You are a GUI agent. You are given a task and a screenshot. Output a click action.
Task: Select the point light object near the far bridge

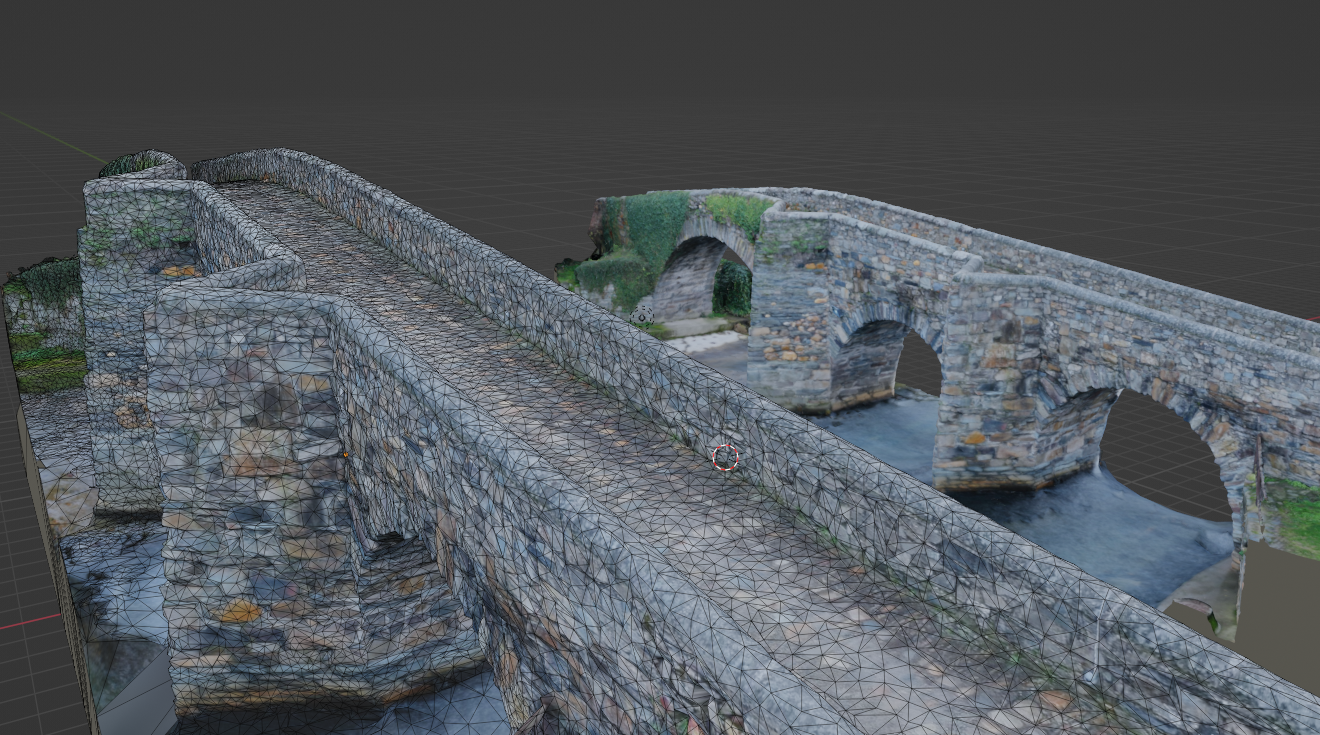pos(642,317)
